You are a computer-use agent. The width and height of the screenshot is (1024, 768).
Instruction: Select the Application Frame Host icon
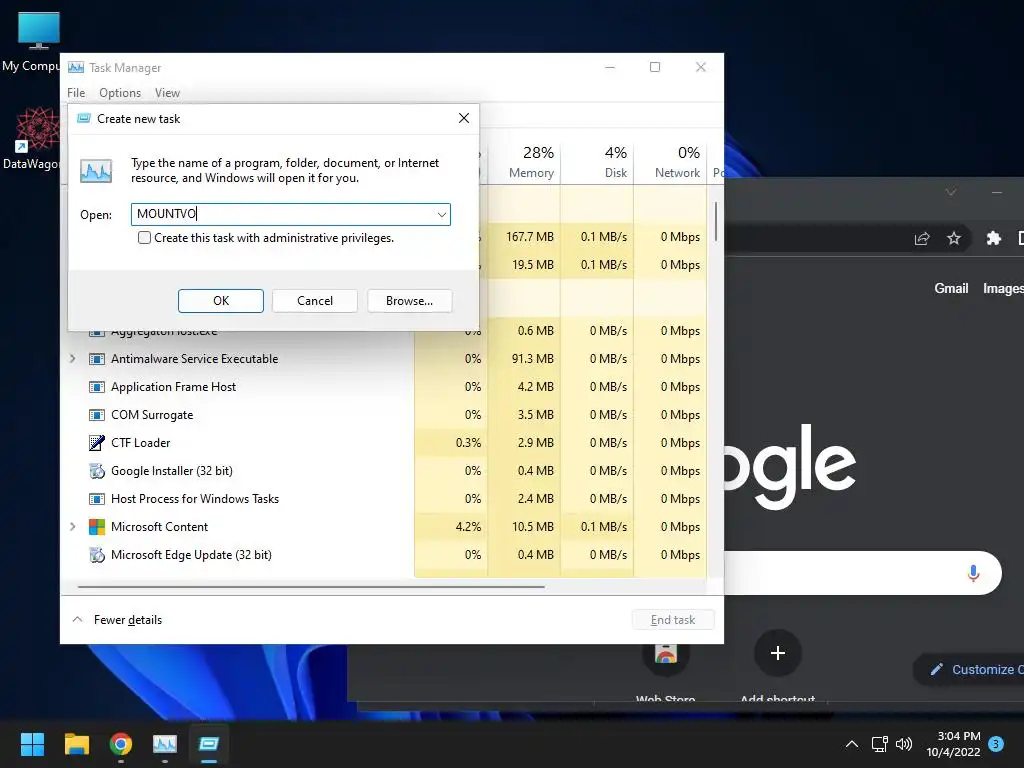click(x=97, y=387)
